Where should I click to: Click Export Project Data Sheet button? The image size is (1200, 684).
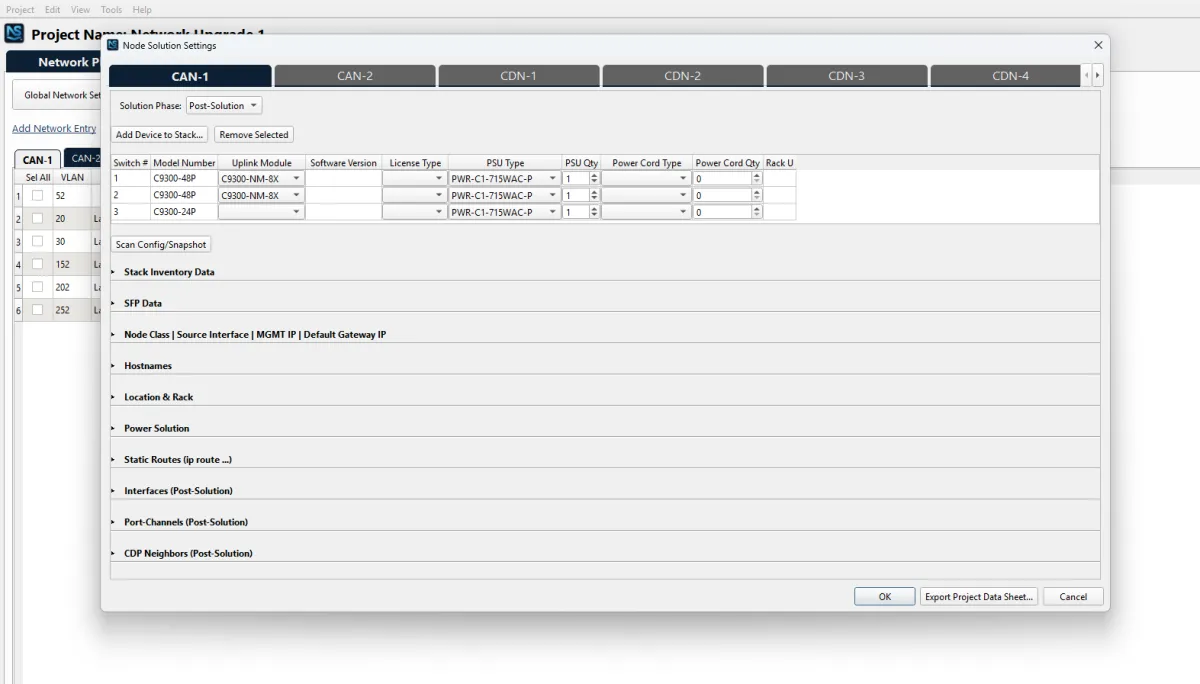pos(979,596)
